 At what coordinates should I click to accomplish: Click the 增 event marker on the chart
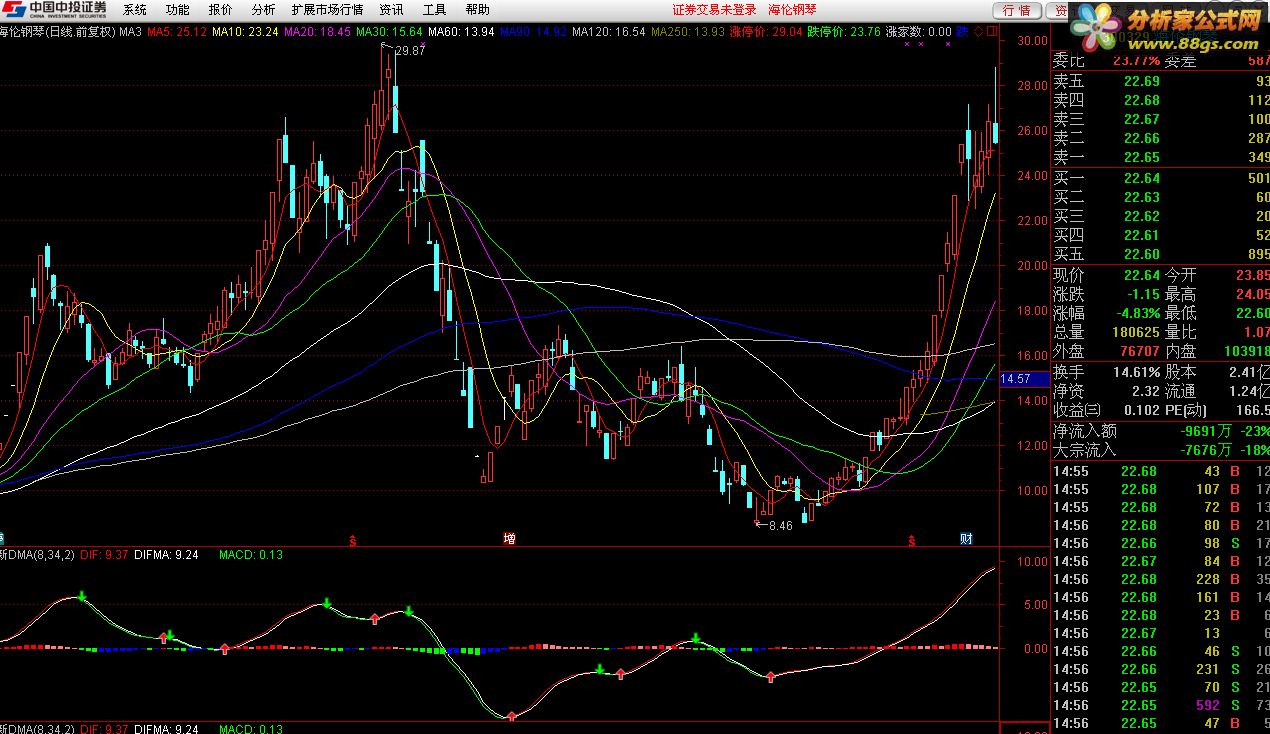[509, 539]
